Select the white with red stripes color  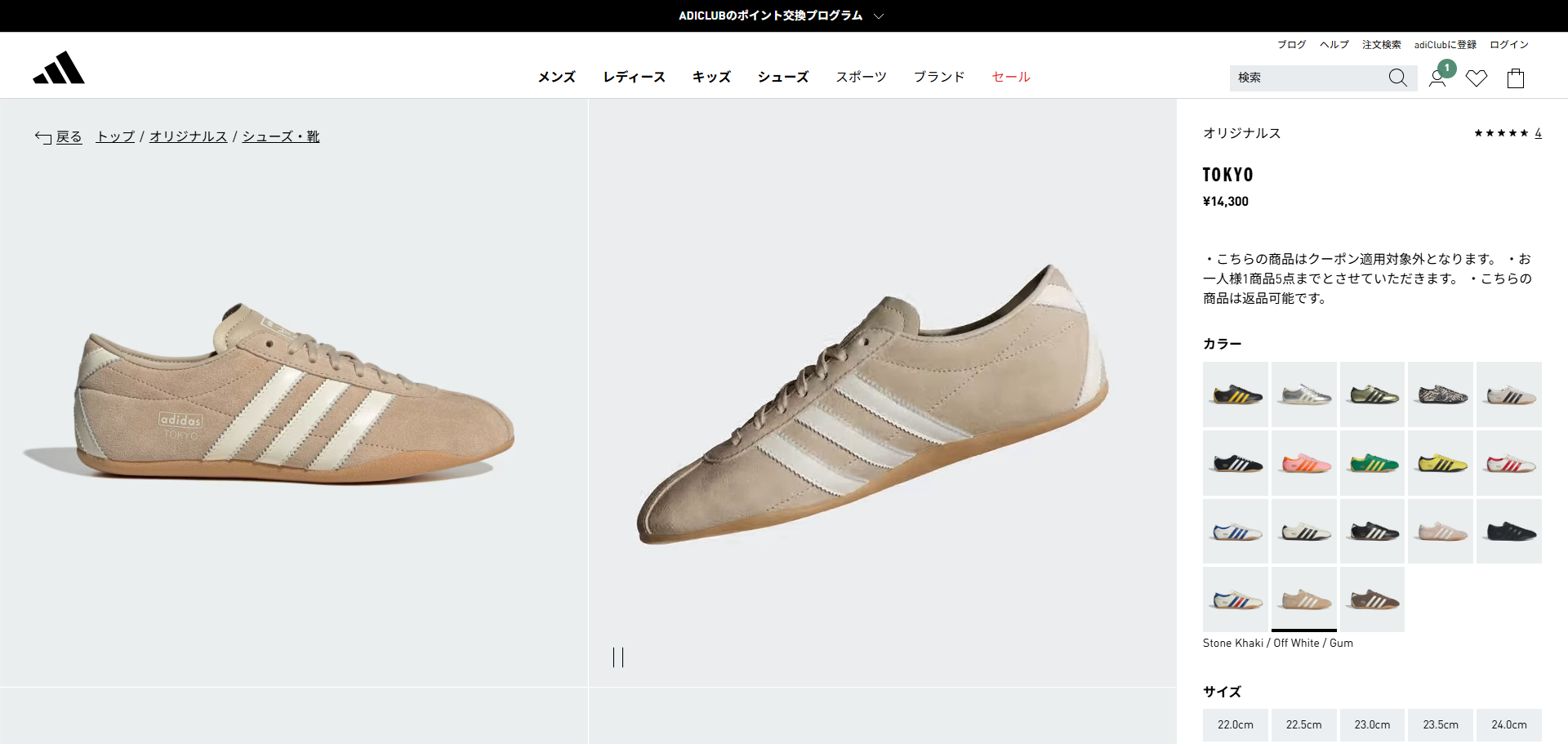[1509, 463]
